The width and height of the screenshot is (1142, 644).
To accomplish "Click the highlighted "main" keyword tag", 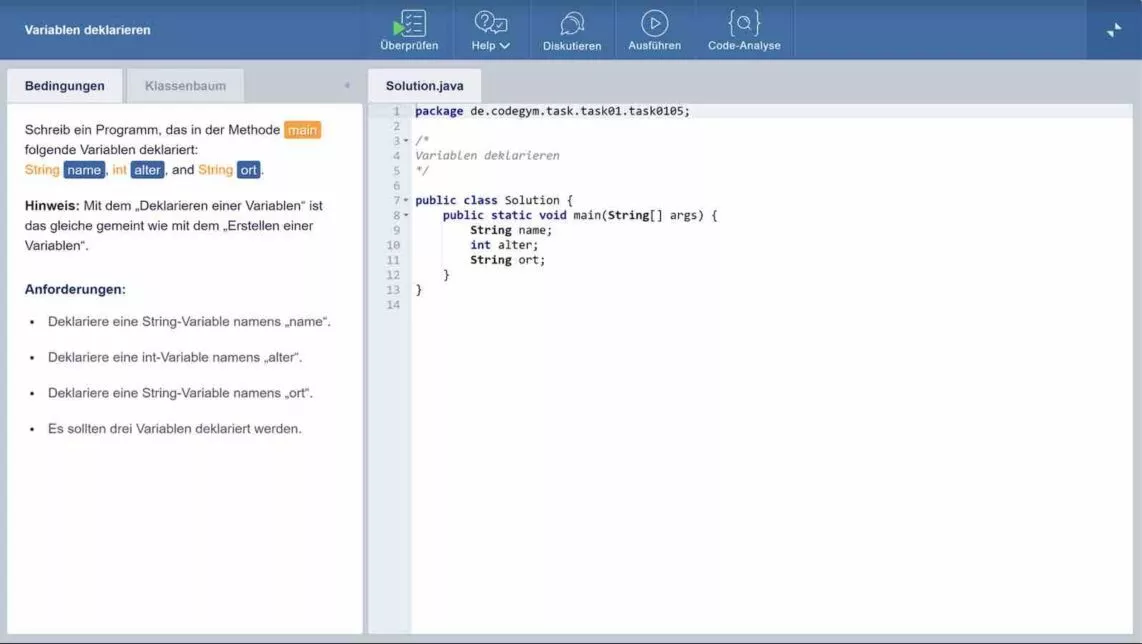I will 302,130.
